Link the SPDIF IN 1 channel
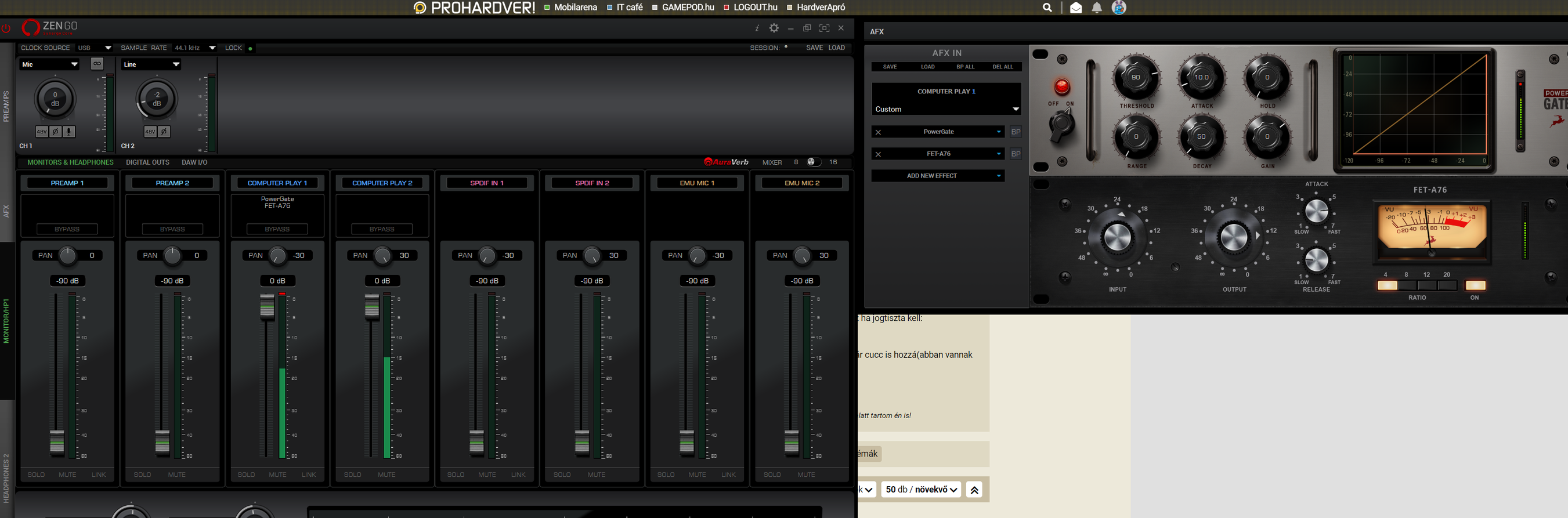This screenshot has height=518, width=1568. pyautogui.click(x=518, y=474)
